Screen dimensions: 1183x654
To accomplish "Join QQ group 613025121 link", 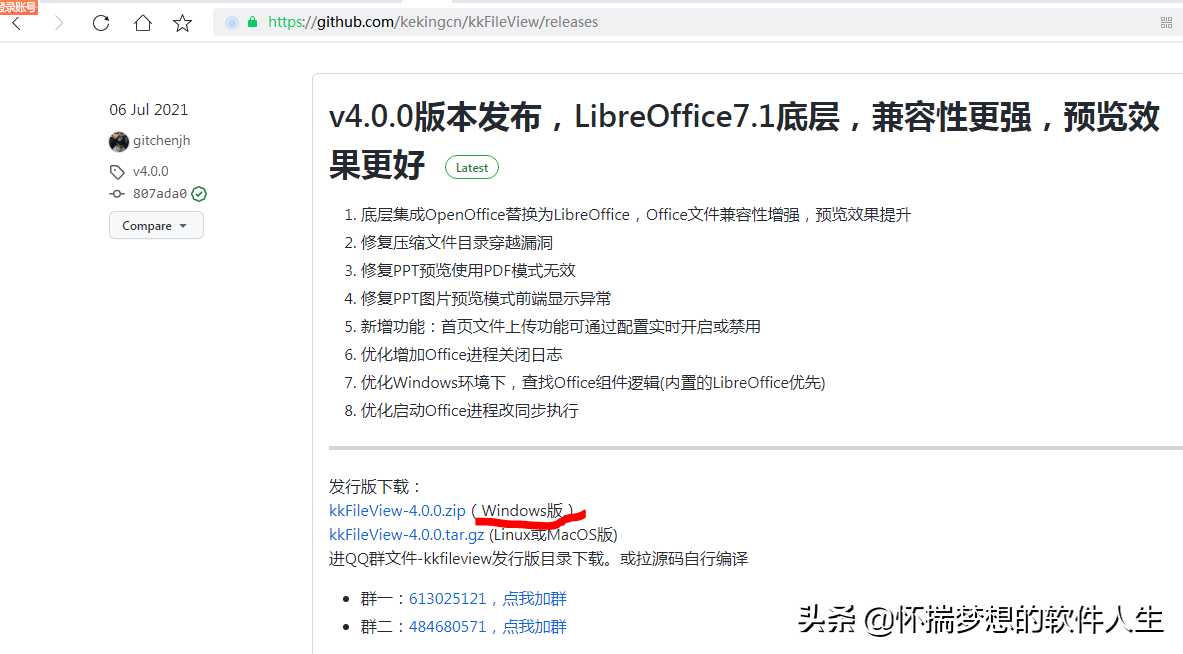I will pos(487,599).
